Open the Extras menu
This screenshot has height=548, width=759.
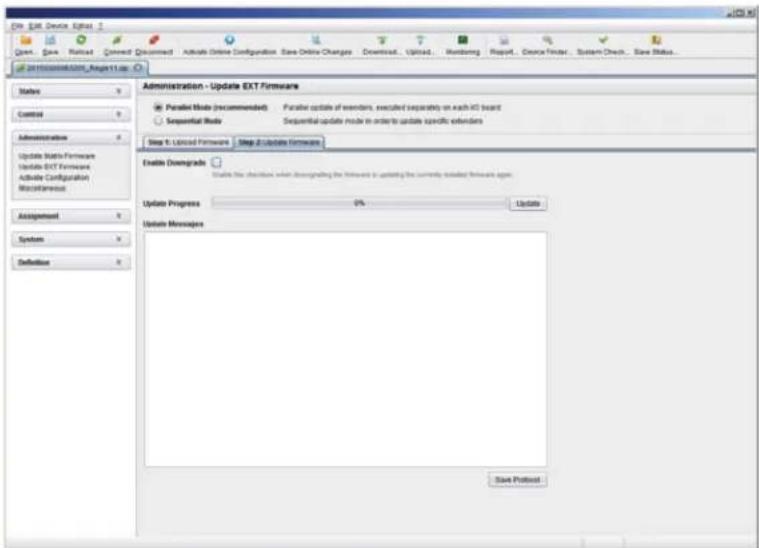tap(82, 26)
